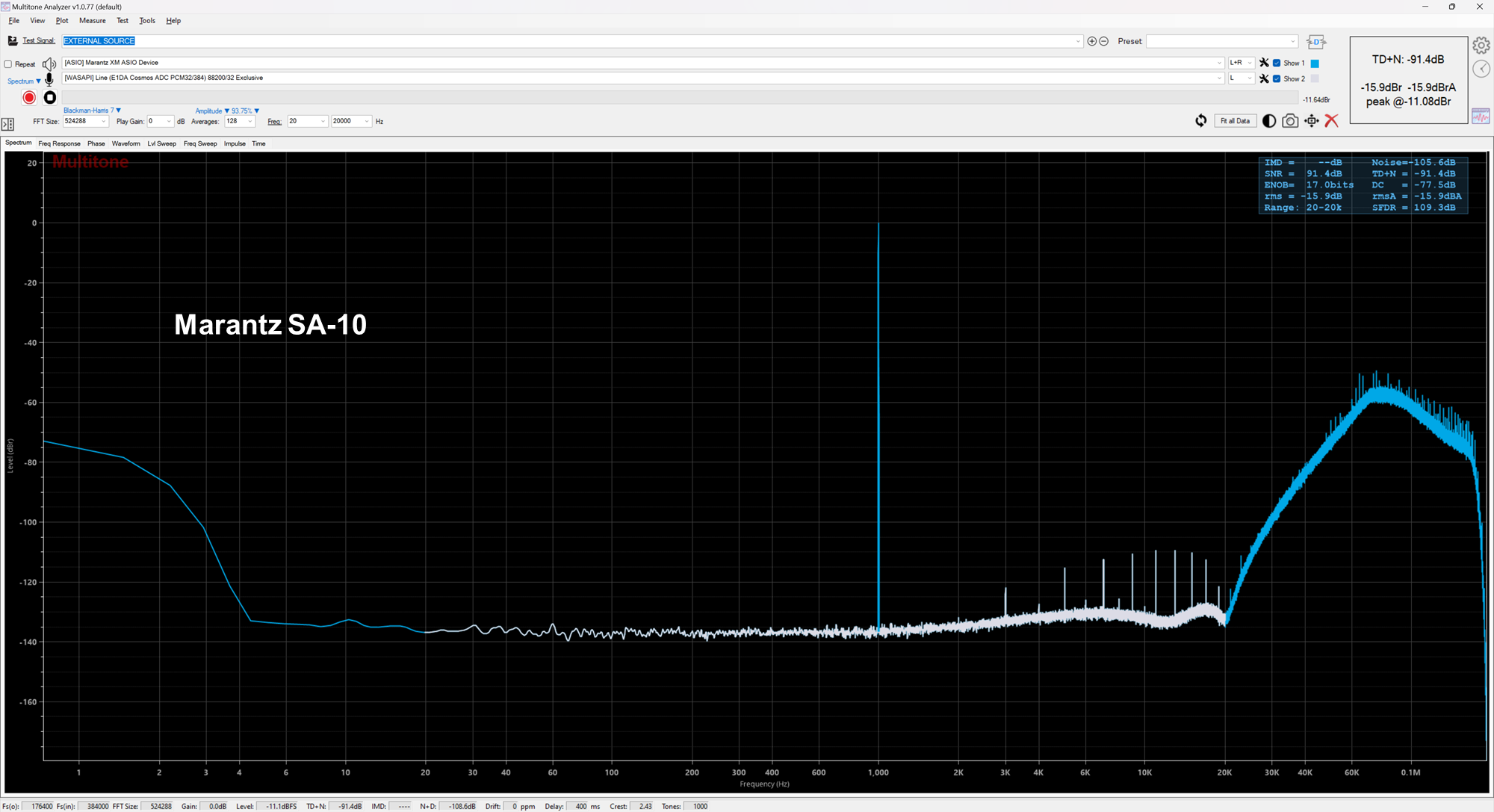Uncheck the Show 1 checkbox

[1277, 63]
